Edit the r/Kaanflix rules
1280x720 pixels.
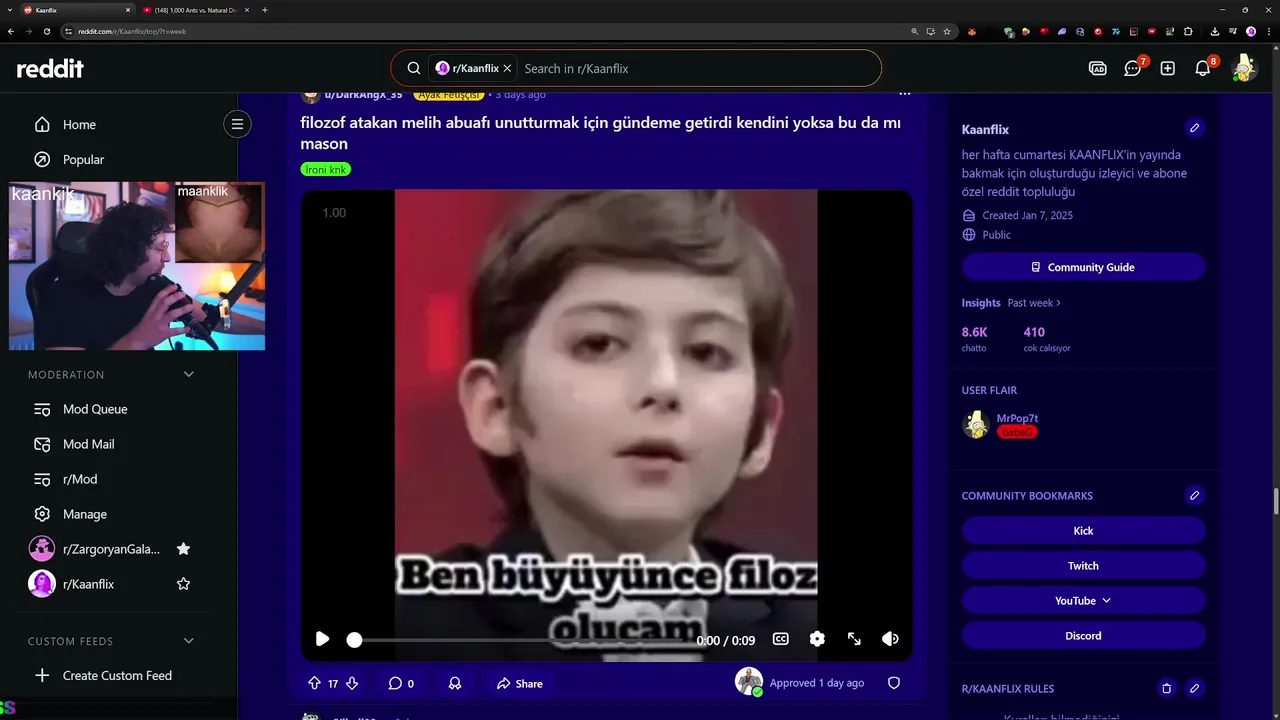pyautogui.click(x=1194, y=688)
